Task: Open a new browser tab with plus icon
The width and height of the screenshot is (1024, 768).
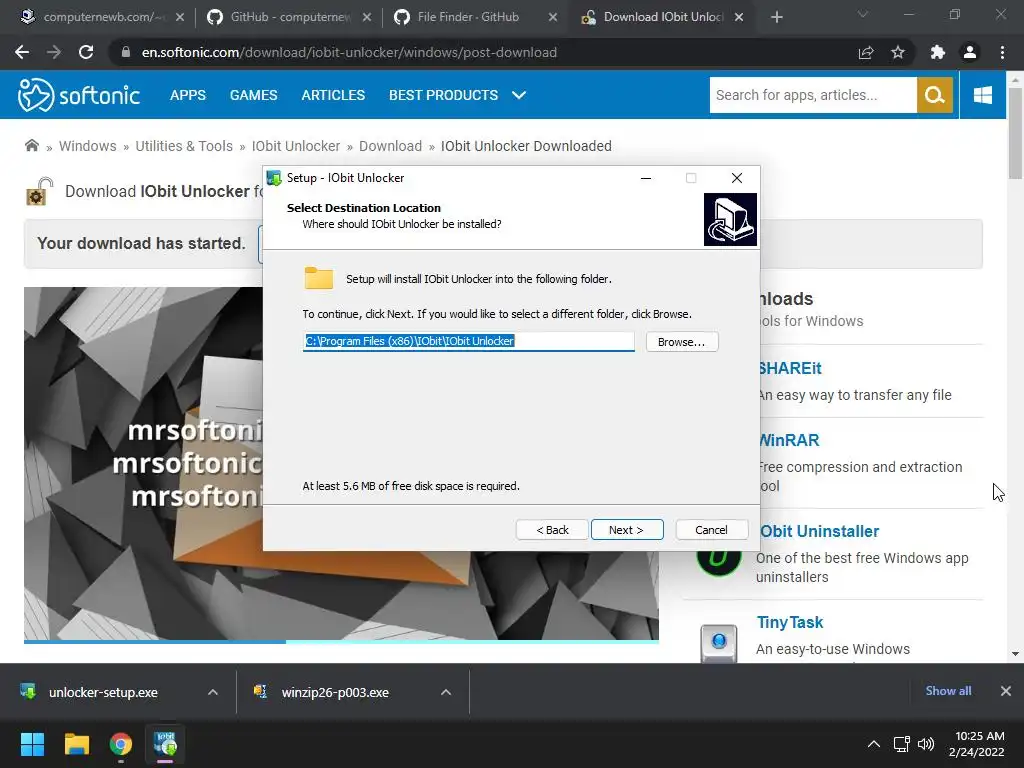Action: click(776, 17)
